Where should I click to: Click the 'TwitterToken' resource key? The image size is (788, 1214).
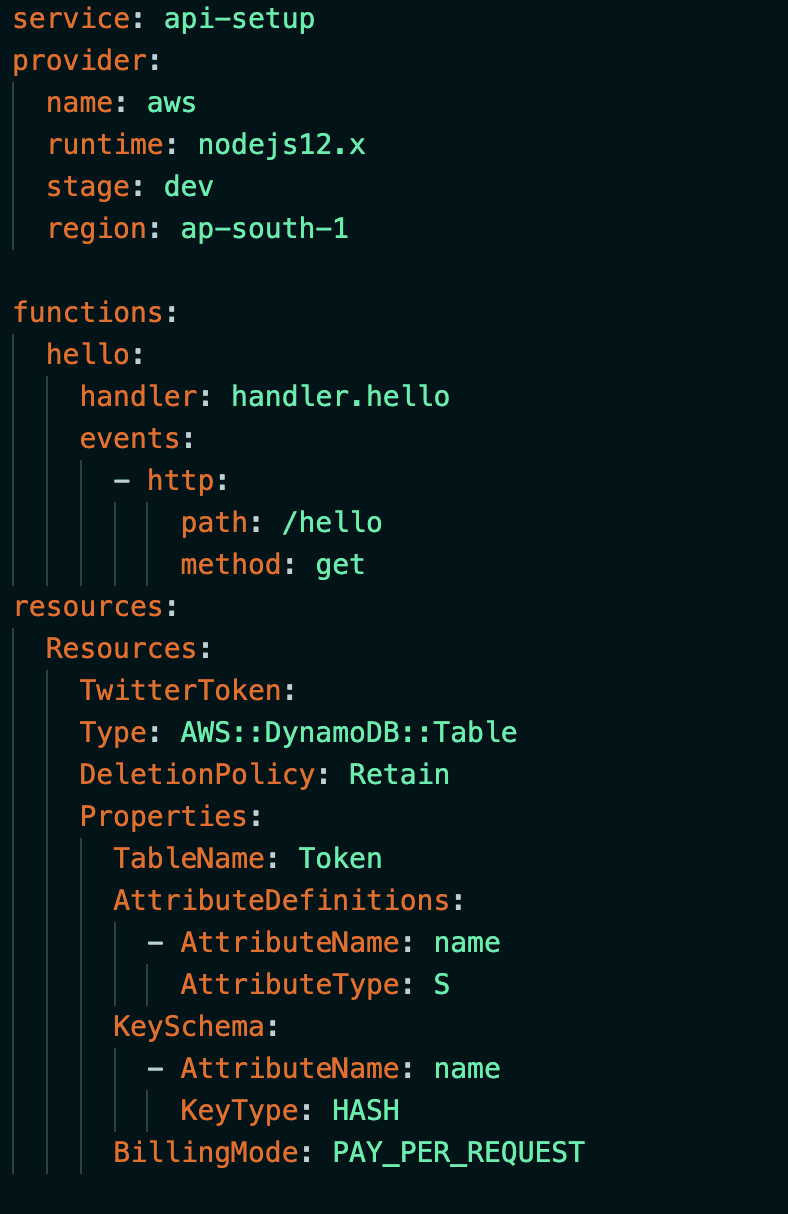pyautogui.click(x=180, y=691)
